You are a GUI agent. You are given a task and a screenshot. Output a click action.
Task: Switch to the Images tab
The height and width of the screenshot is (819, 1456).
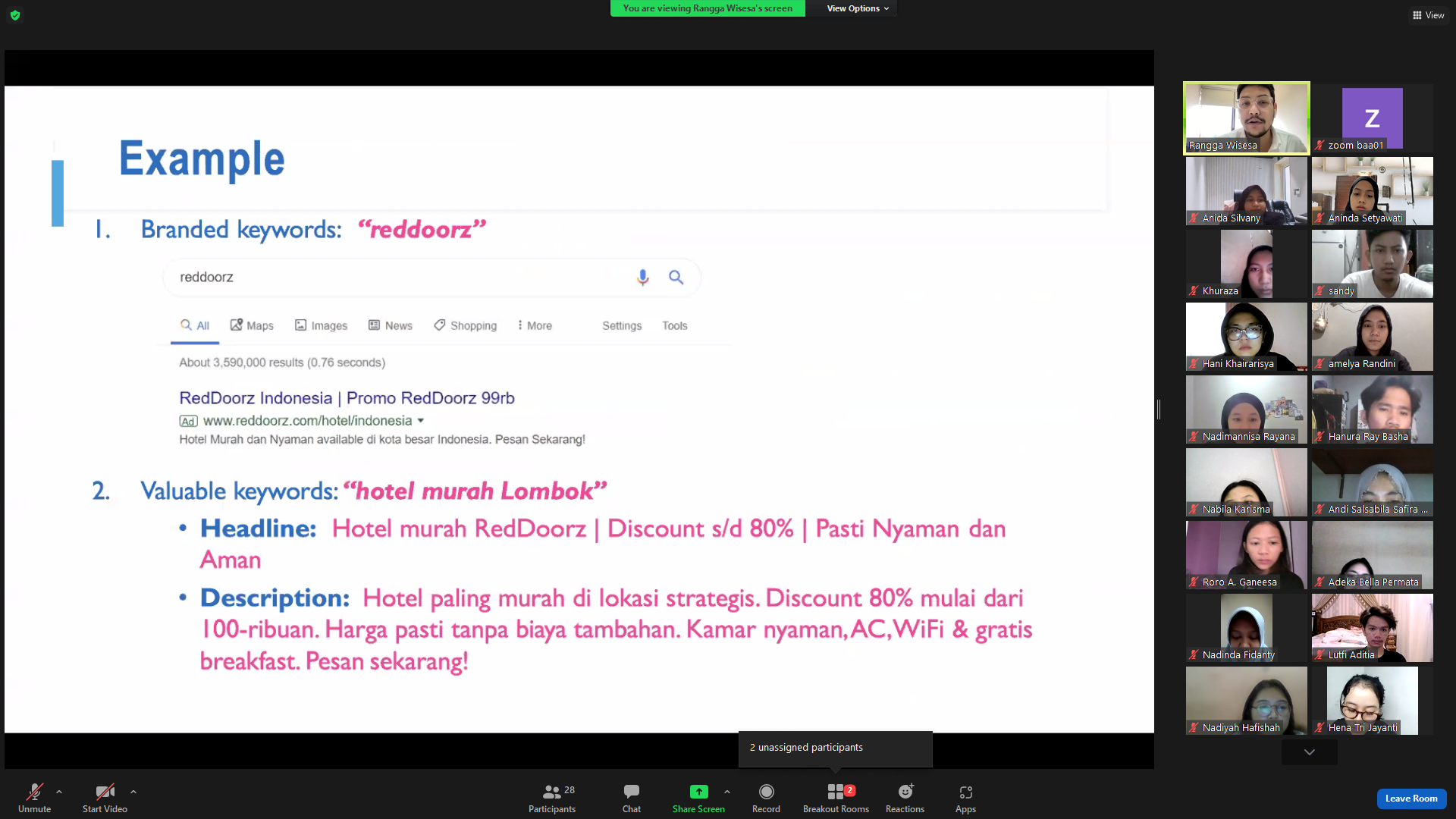click(x=321, y=325)
